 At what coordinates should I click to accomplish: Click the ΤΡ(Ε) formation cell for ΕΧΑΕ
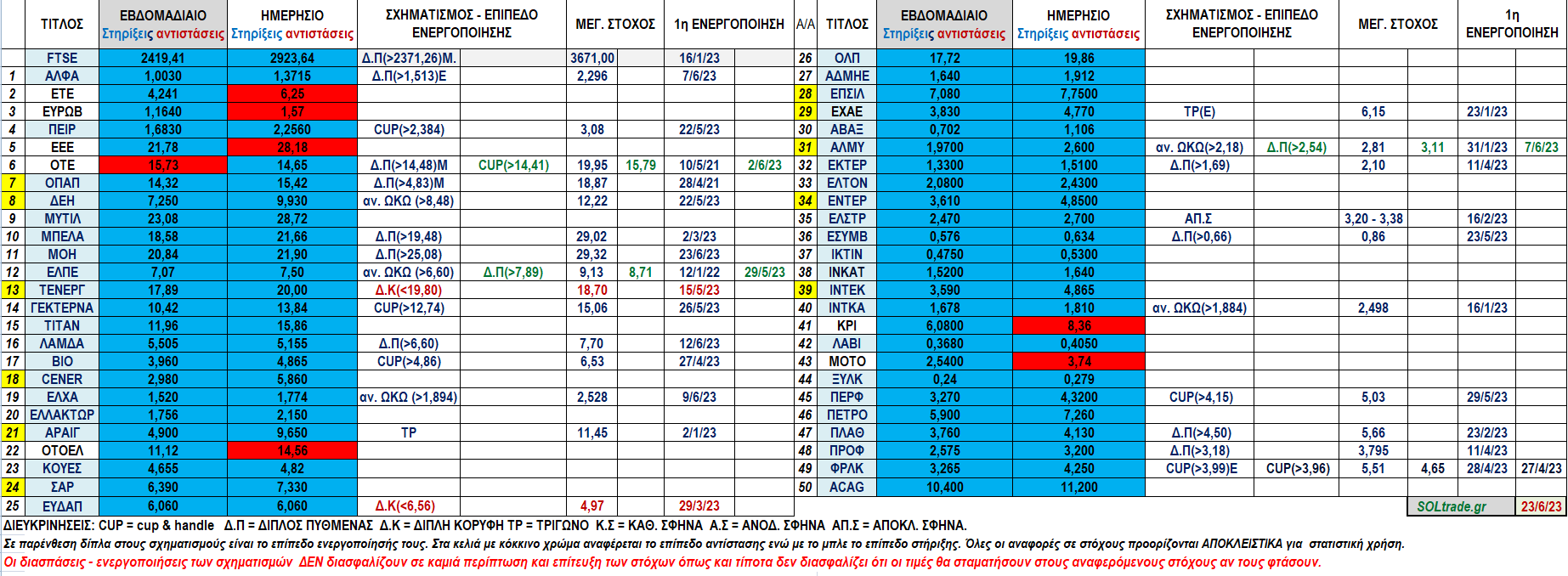pyautogui.click(x=1199, y=111)
